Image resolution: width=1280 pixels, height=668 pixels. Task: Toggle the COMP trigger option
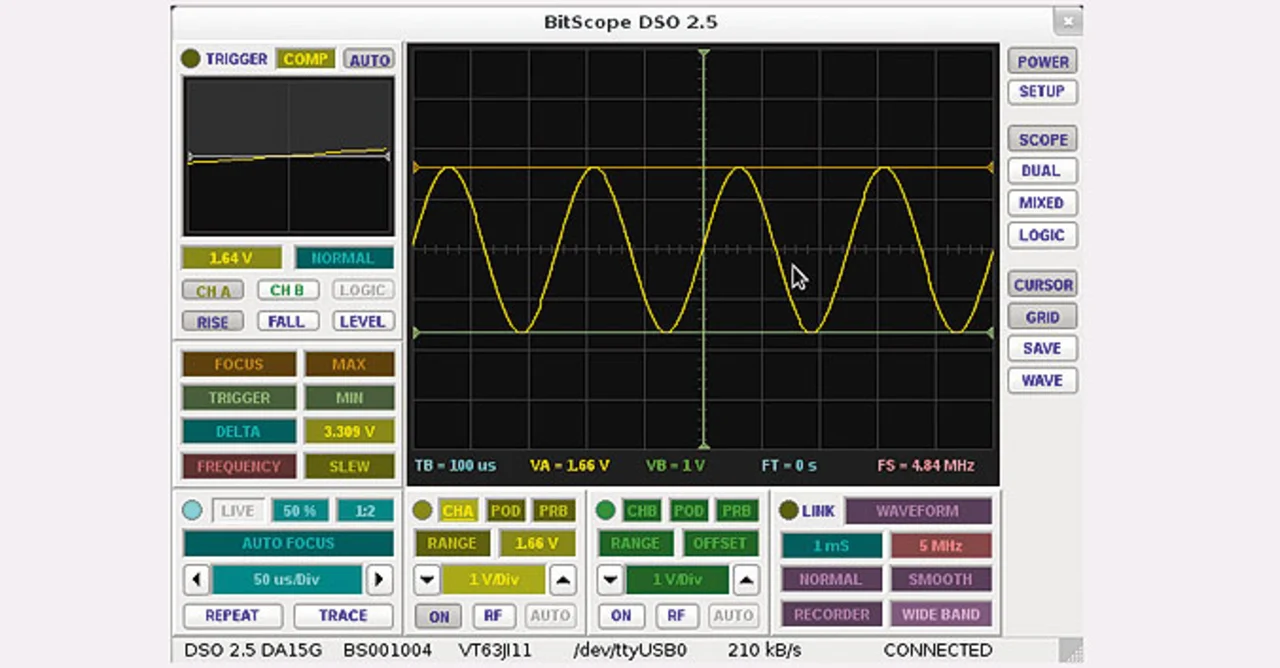pos(306,59)
